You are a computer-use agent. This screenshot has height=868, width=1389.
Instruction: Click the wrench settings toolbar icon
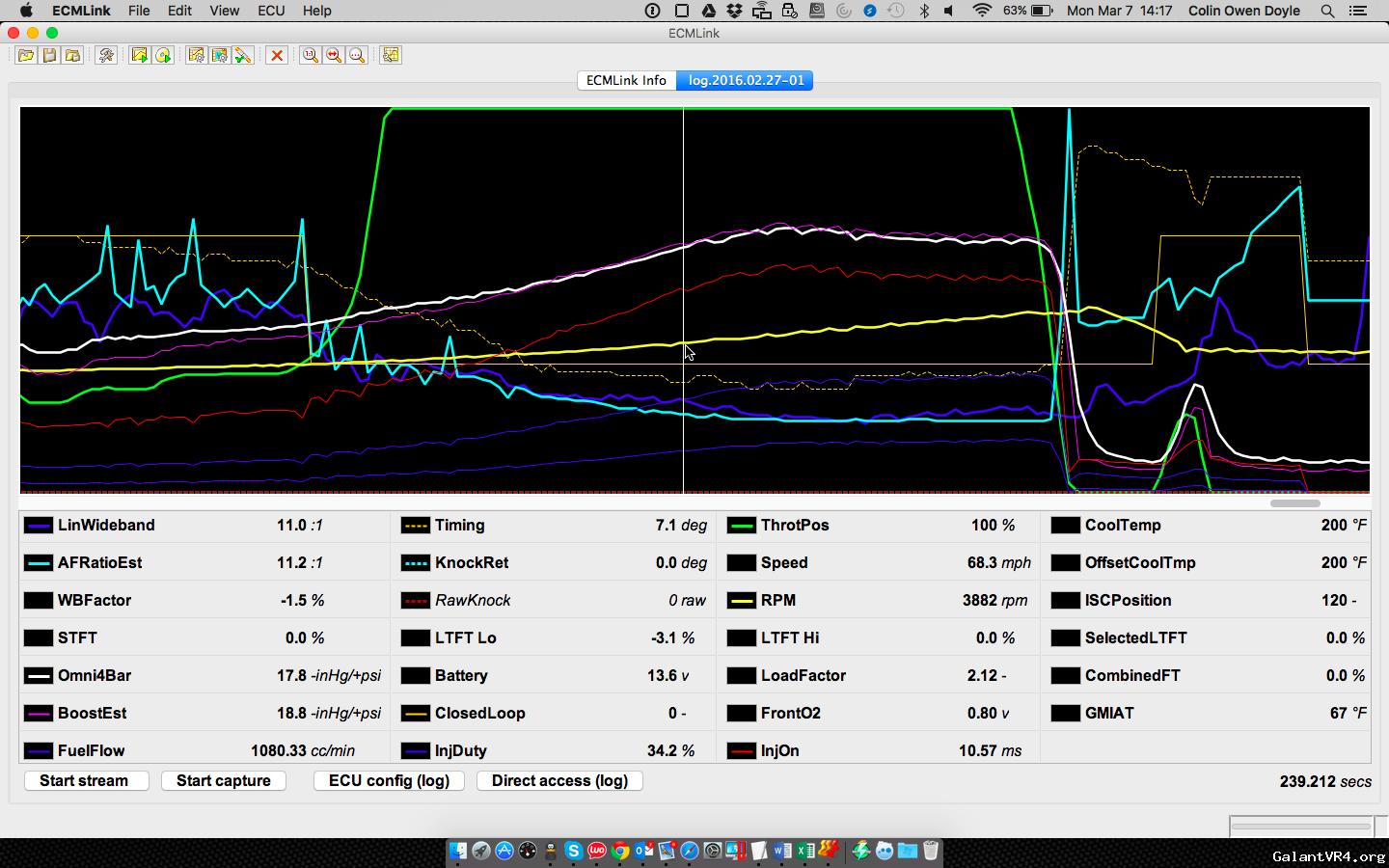click(106, 55)
